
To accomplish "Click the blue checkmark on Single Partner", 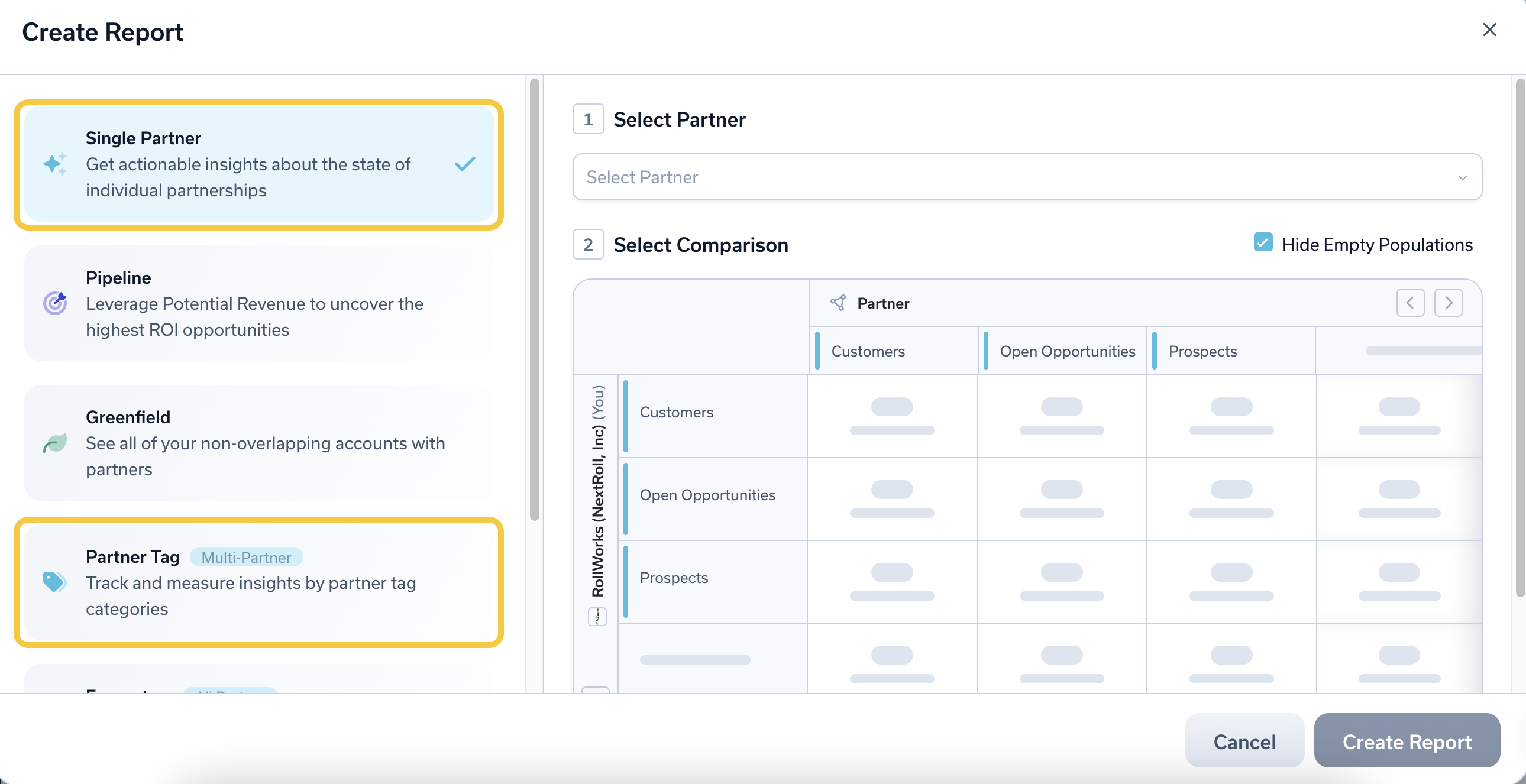I will [465, 164].
